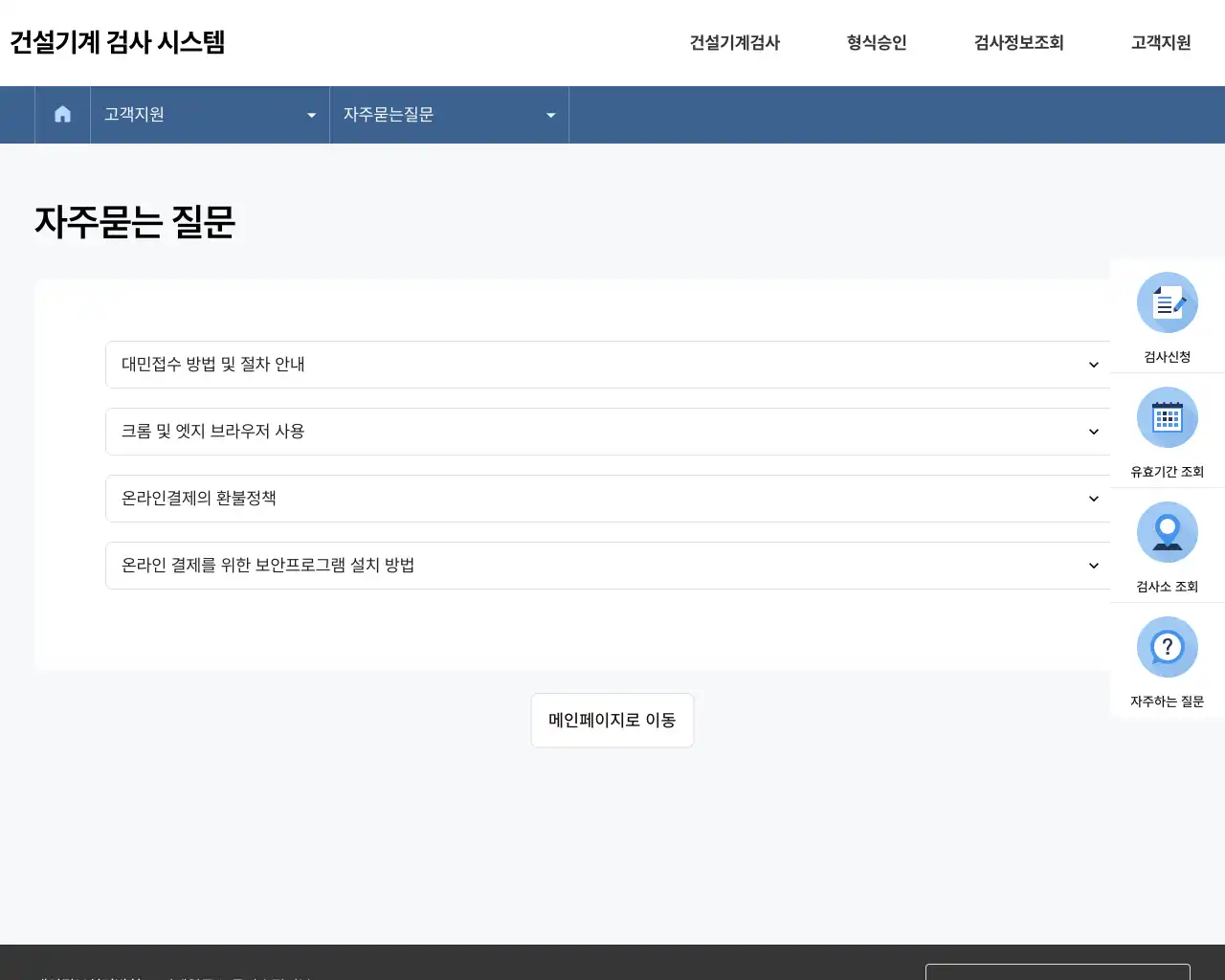Click the home icon in the breadcrumb bar
Image resolution: width=1225 pixels, height=980 pixels.
pos(62,114)
